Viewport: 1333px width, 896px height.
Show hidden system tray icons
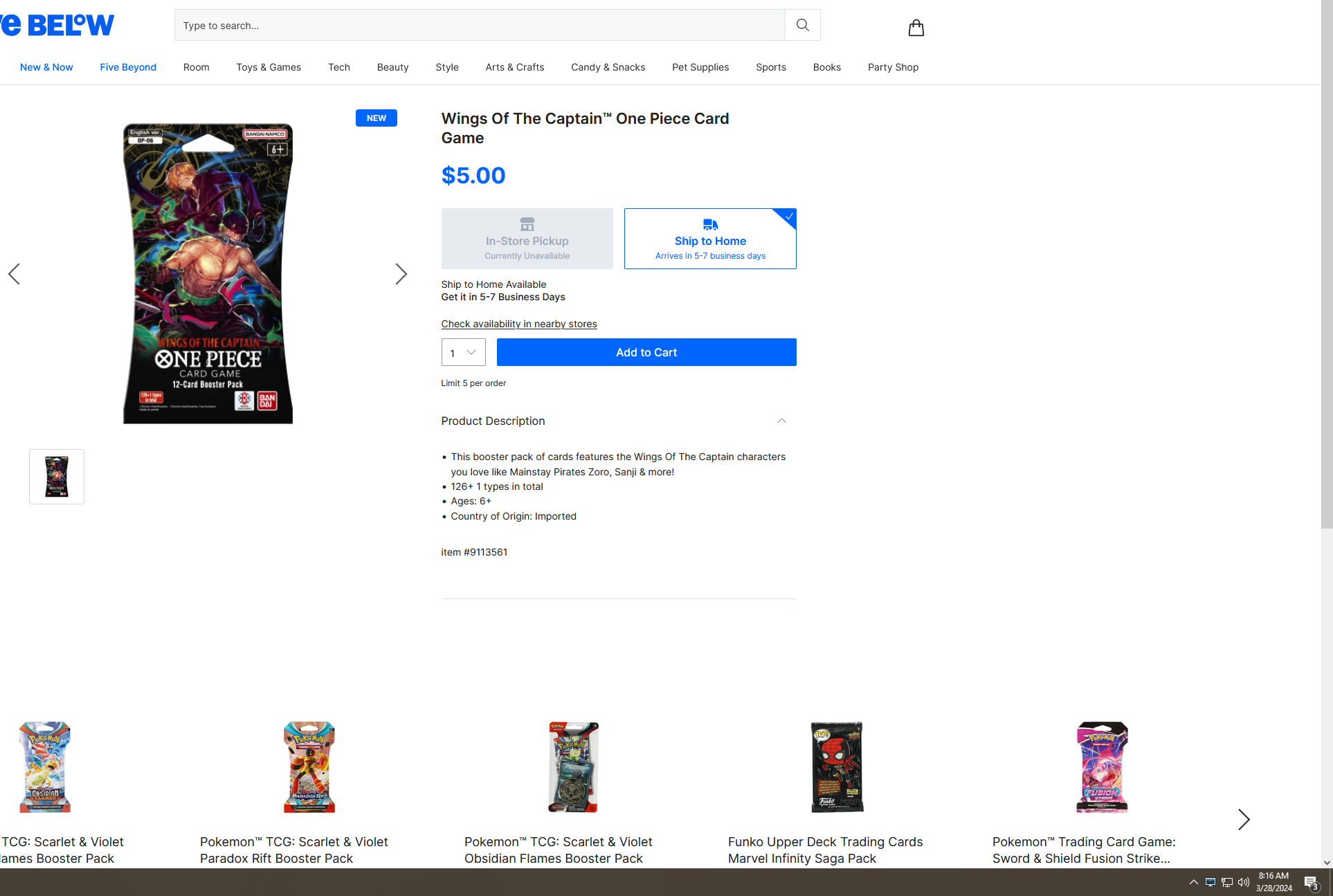[1193, 882]
